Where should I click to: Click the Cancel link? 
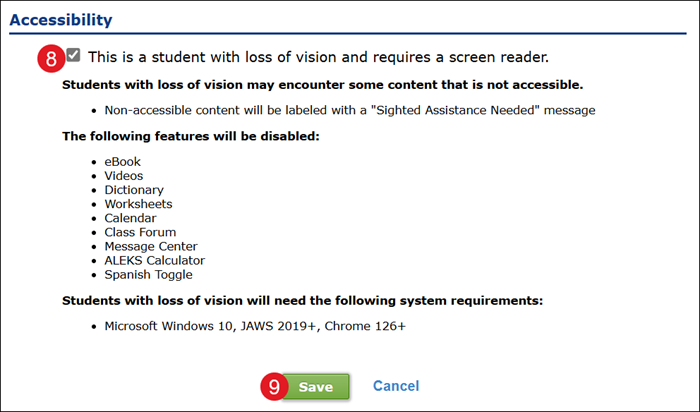click(396, 386)
